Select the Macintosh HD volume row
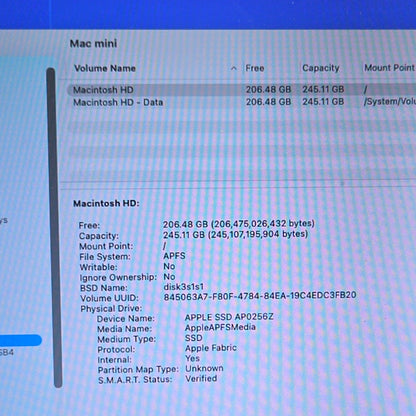 (241, 89)
